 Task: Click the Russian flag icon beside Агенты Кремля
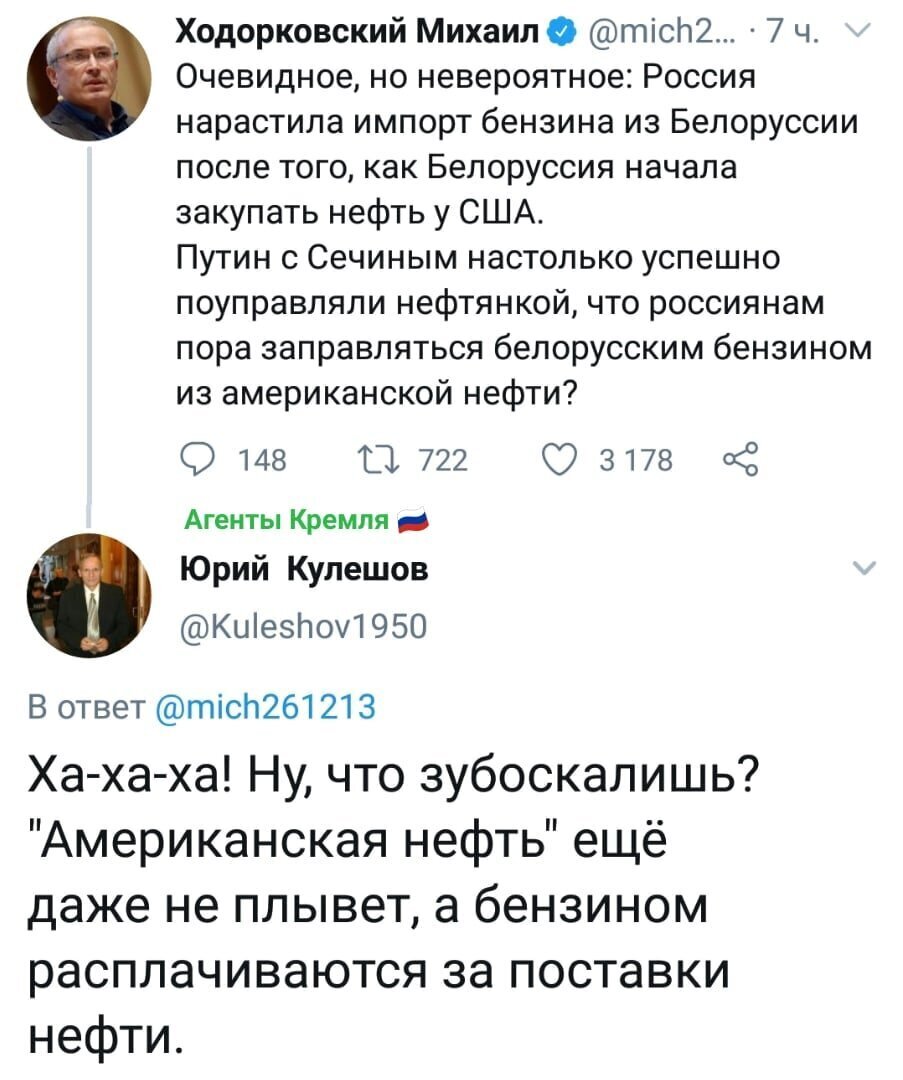point(414,521)
